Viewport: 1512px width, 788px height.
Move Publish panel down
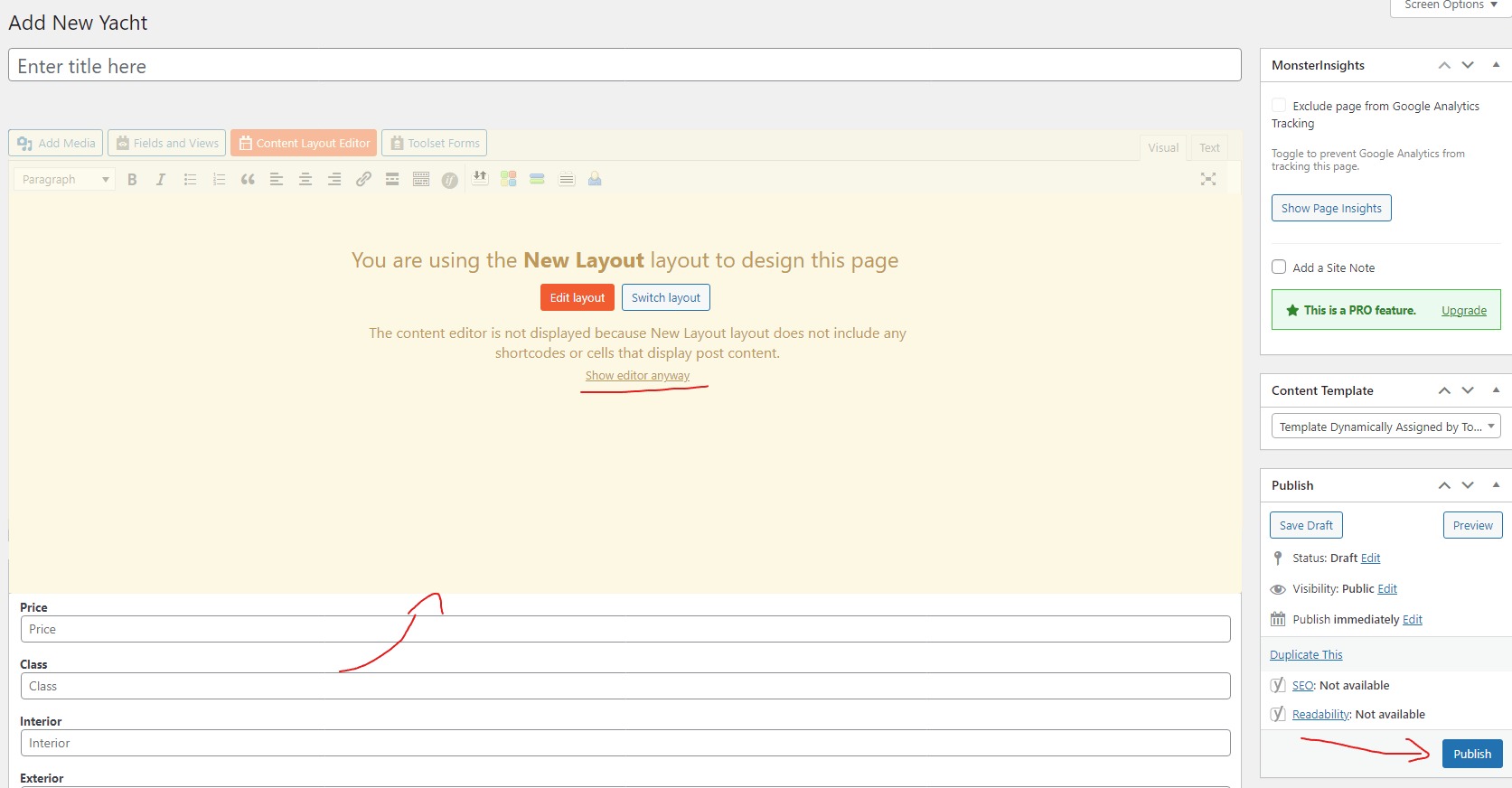(x=1468, y=485)
